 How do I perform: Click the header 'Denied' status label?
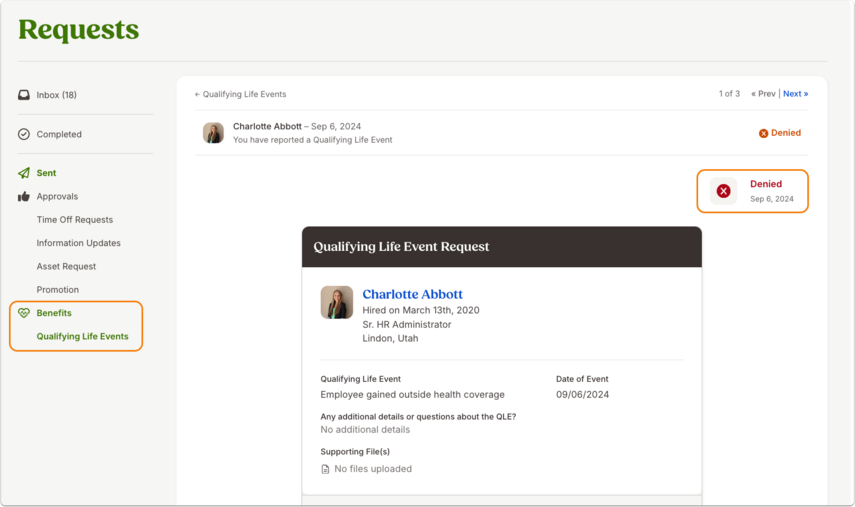click(786, 133)
